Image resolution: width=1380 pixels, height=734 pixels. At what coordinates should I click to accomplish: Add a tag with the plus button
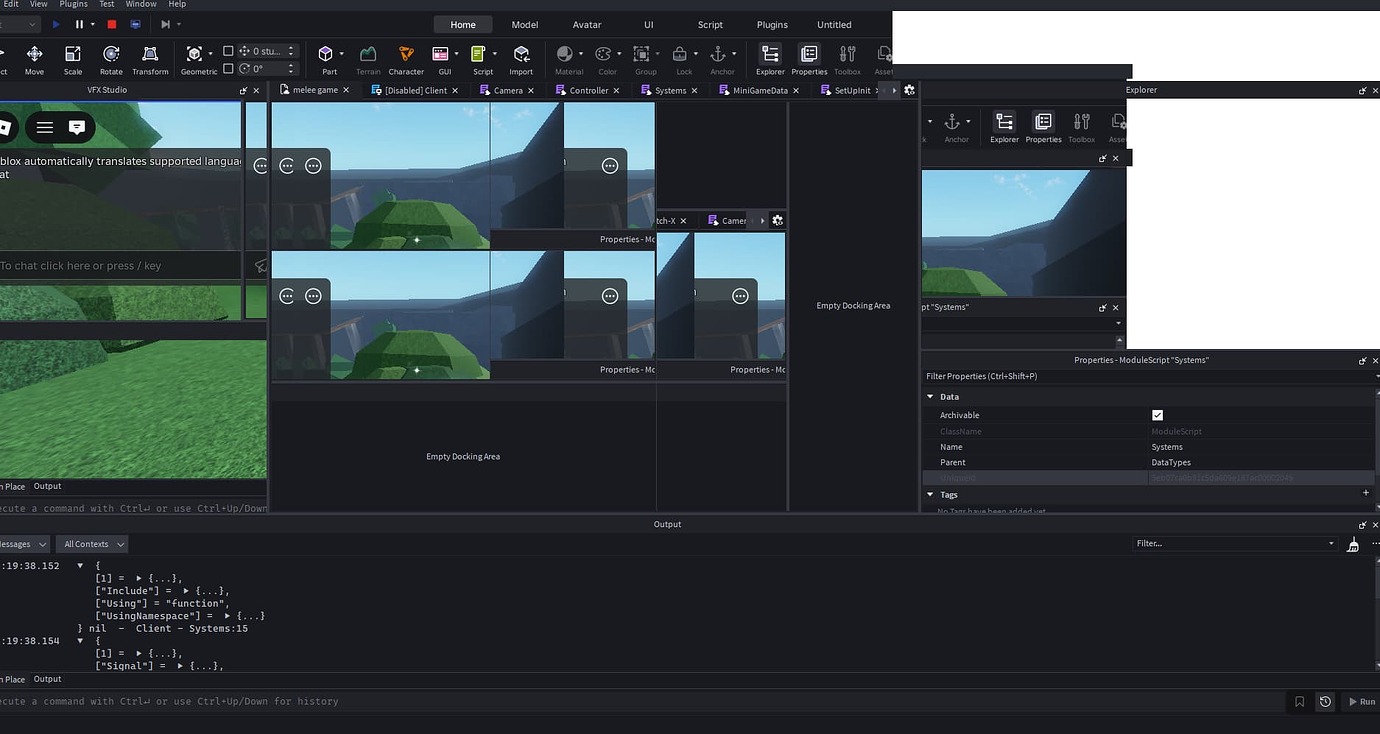point(1366,493)
